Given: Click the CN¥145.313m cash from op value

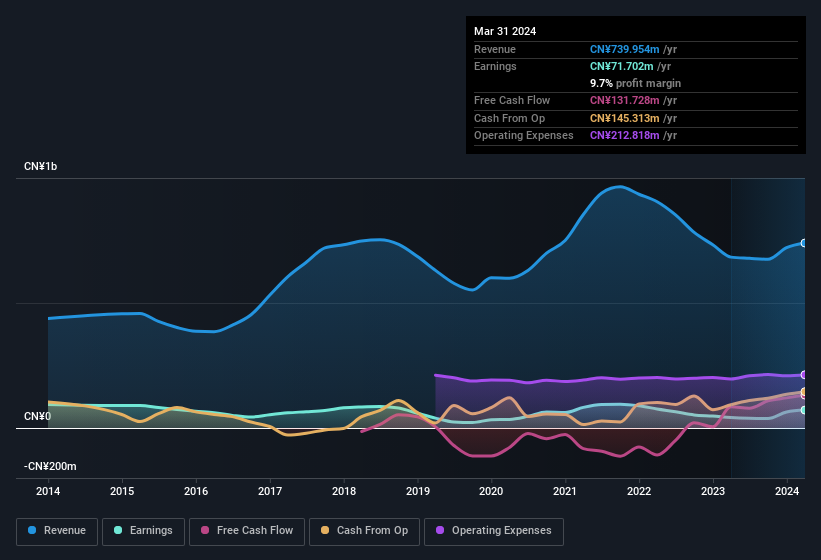Looking at the screenshot, I should 625,118.
